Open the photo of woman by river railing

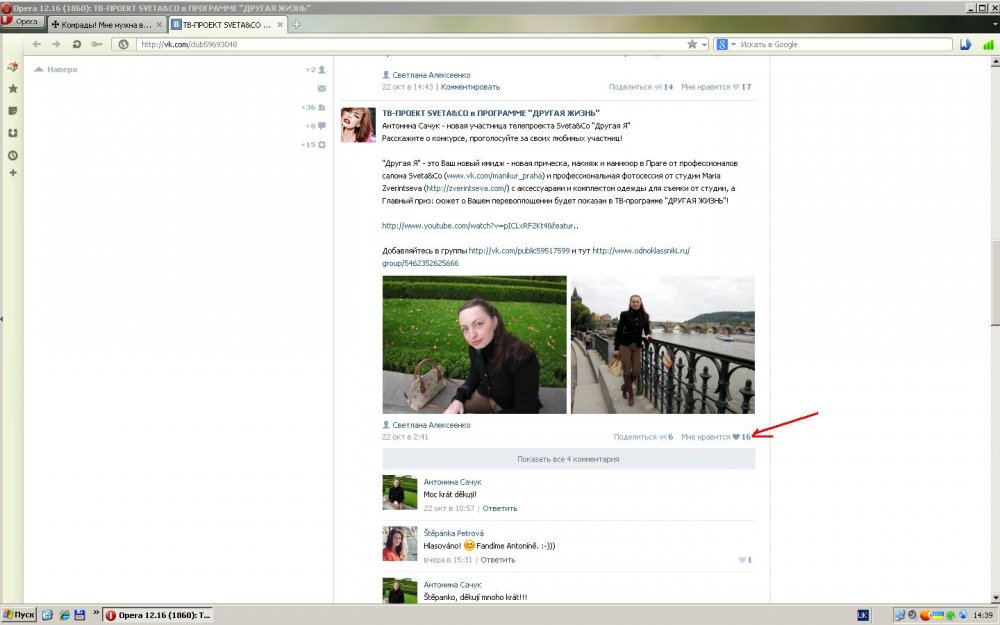pos(663,344)
